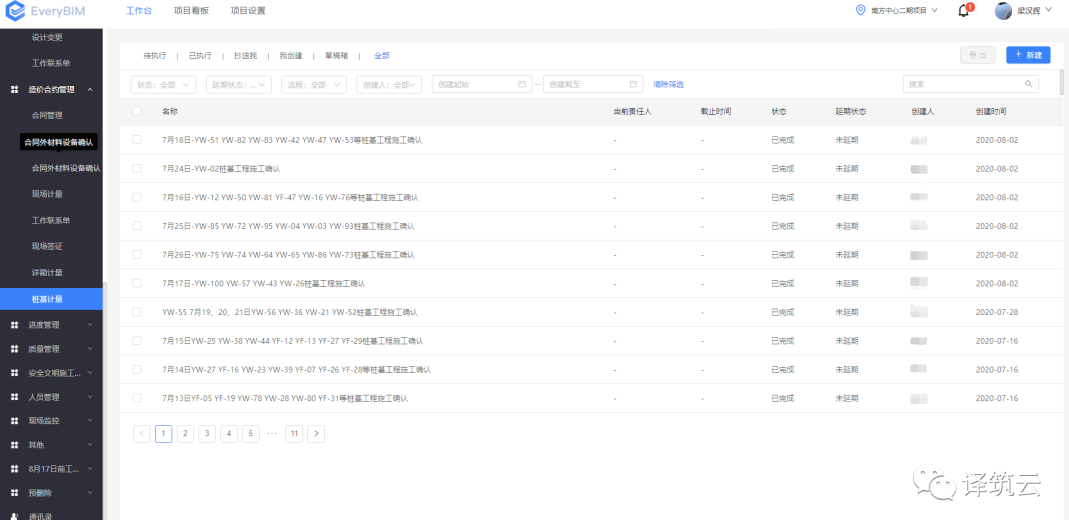This screenshot has height=520, width=1069.
Task: Click the grid icon beside 造价合约管理
Action: [x=14, y=89]
